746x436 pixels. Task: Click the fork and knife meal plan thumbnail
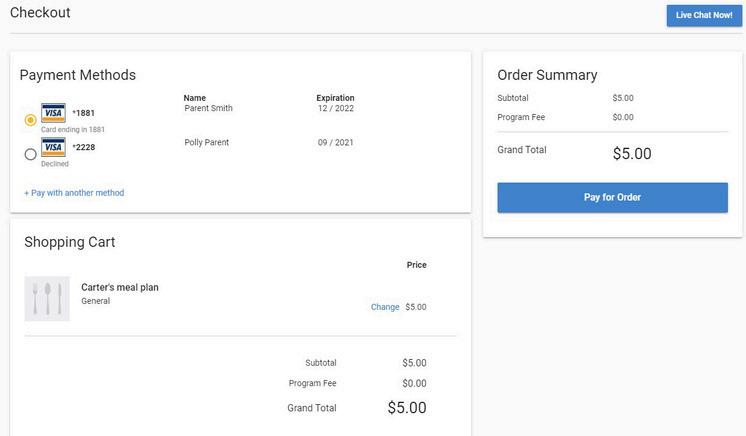pyautogui.click(x=47, y=298)
